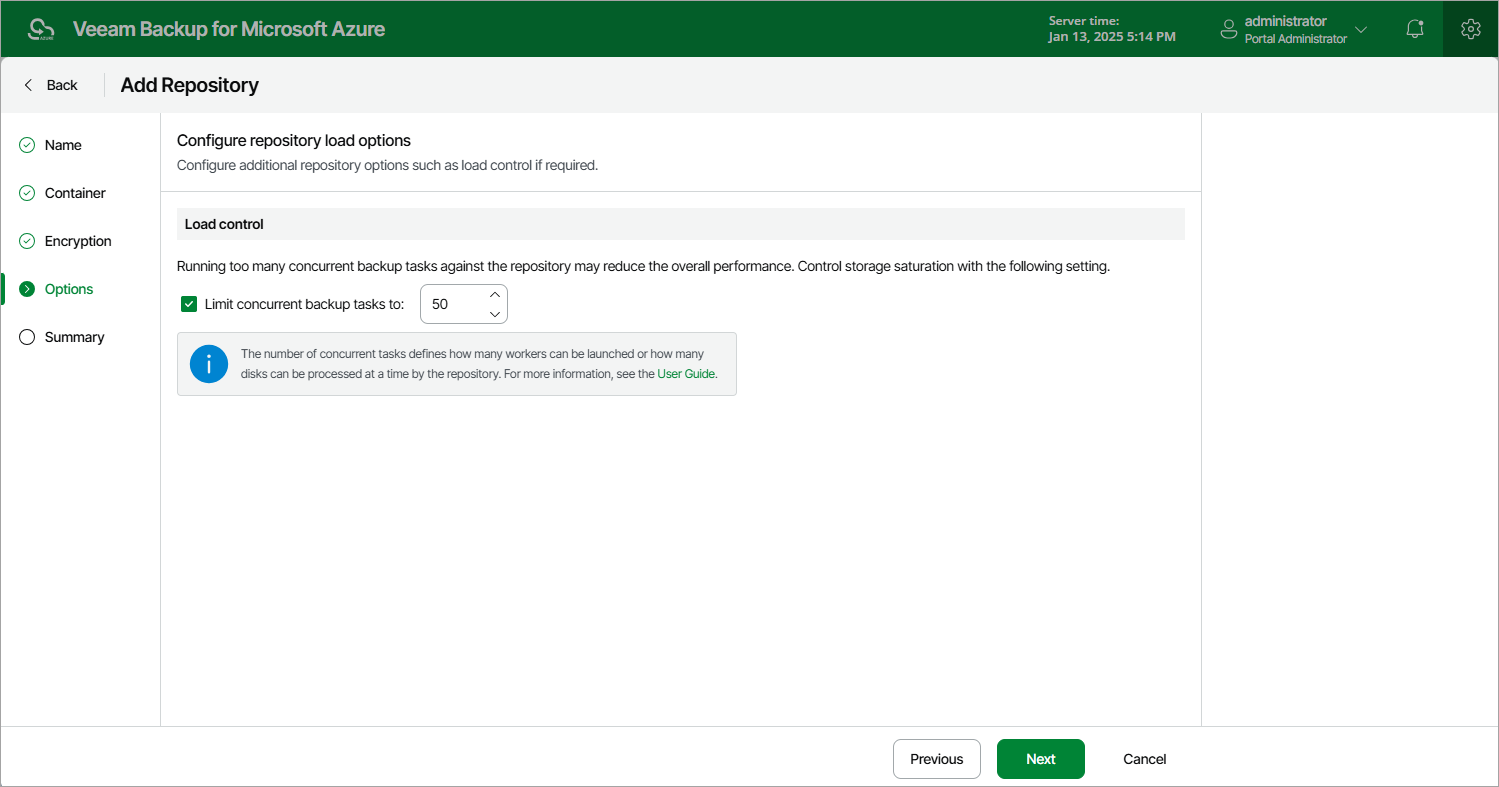This screenshot has width=1499, height=787.
Task: Click the Name step checkmark icon
Action: point(27,145)
